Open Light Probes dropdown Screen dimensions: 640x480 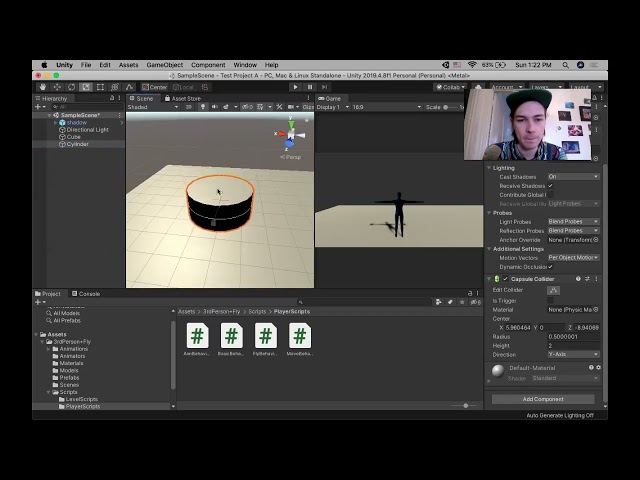tap(573, 222)
